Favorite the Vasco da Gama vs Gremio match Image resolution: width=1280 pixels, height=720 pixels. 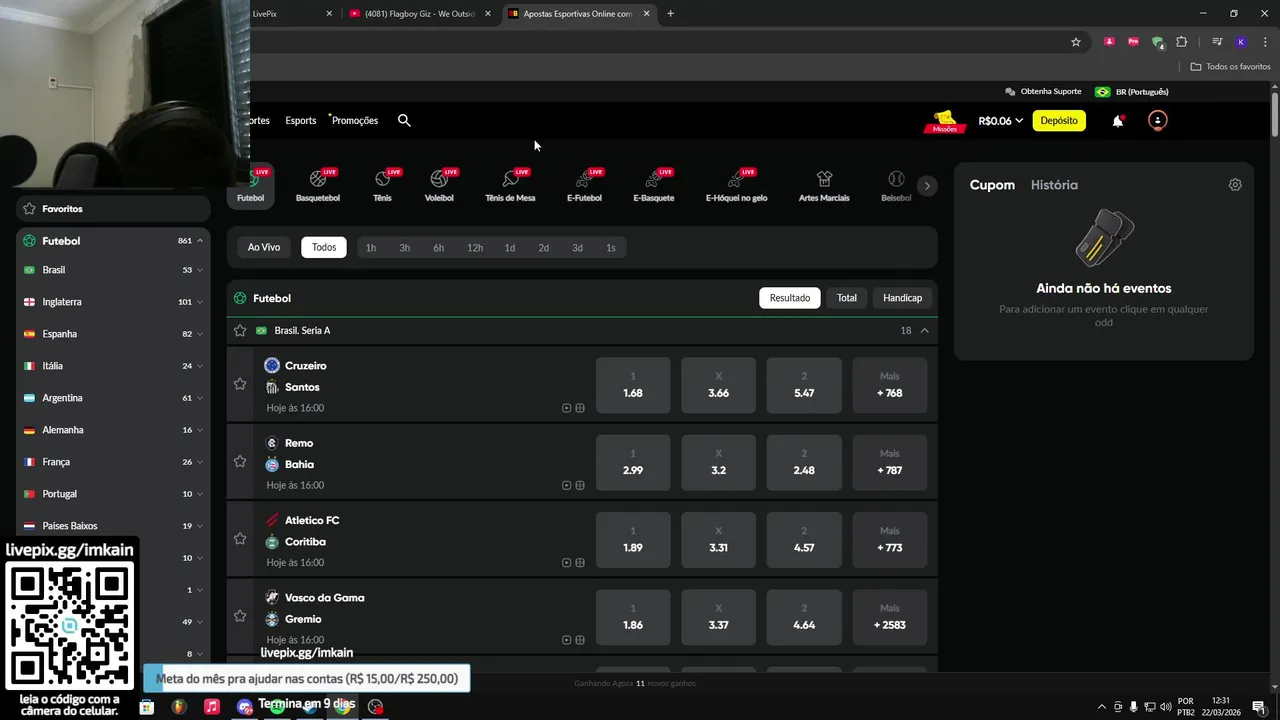click(240, 616)
